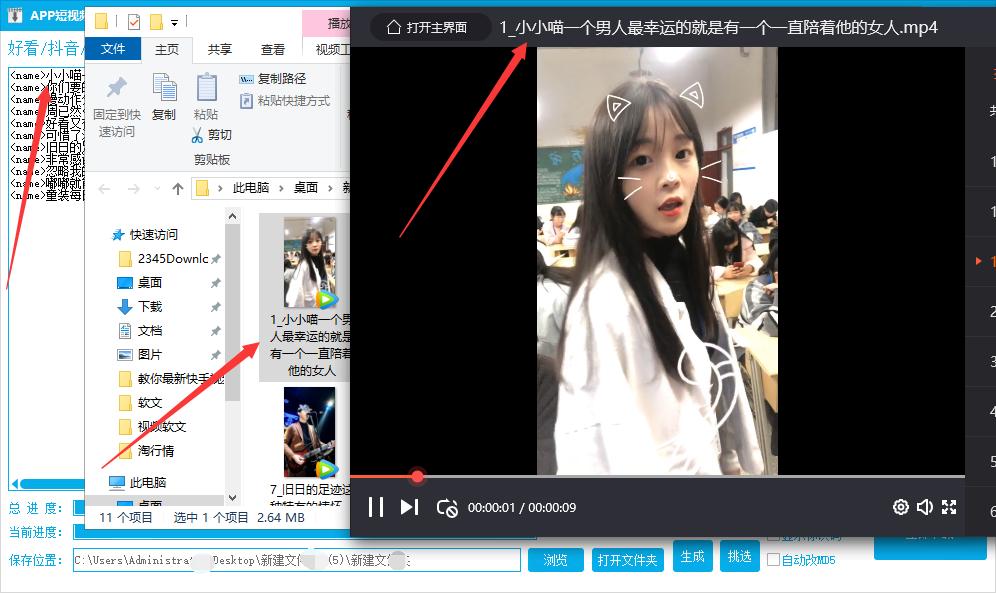Image resolution: width=996 pixels, height=593 pixels.
Task: Enable the 自动改MD5 checkbox
Action: pyautogui.click(x=774, y=560)
